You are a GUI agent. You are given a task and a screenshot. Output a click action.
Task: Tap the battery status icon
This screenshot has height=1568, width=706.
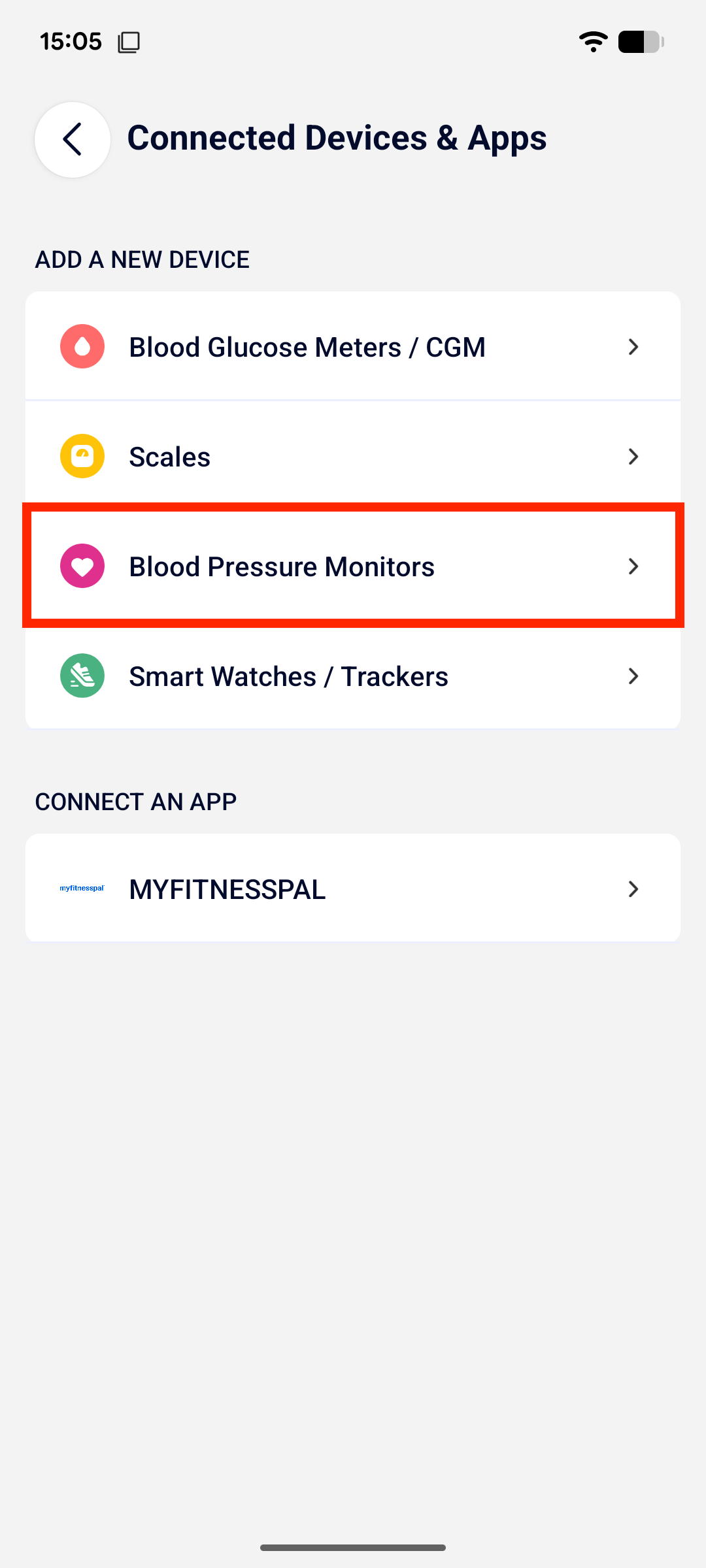[641, 42]
